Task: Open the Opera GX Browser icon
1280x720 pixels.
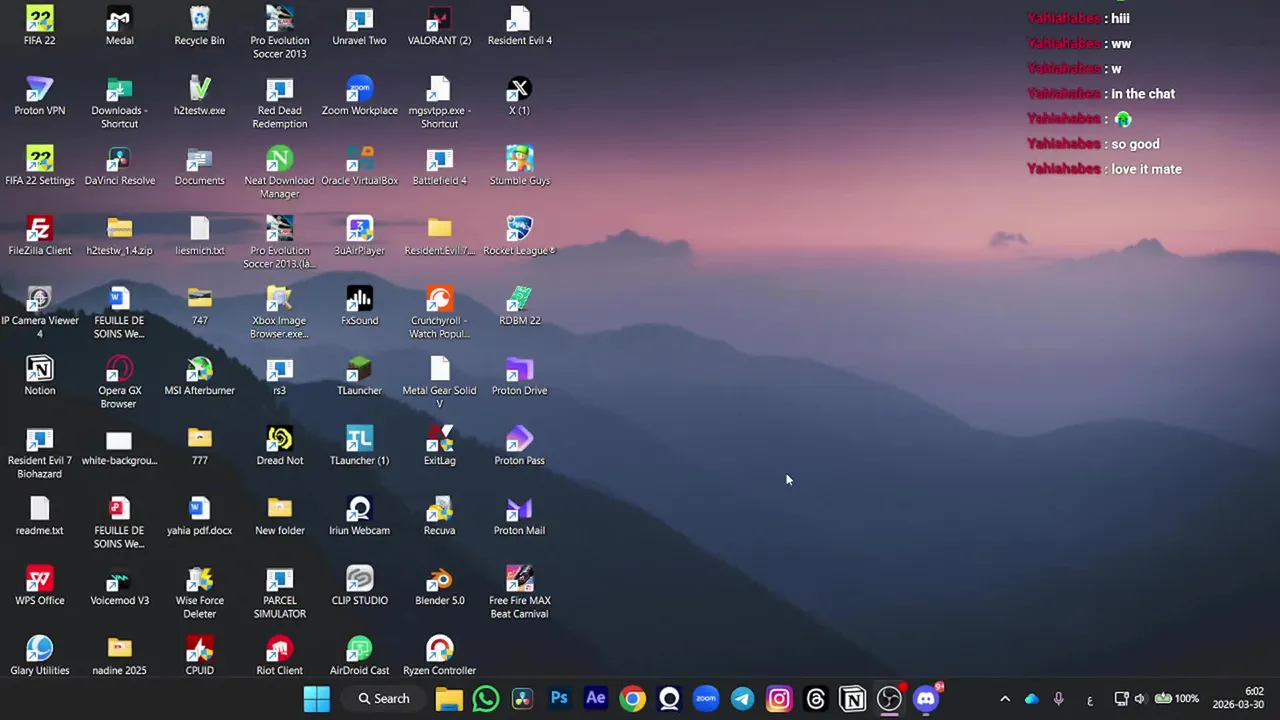Action: pos(119,383)
